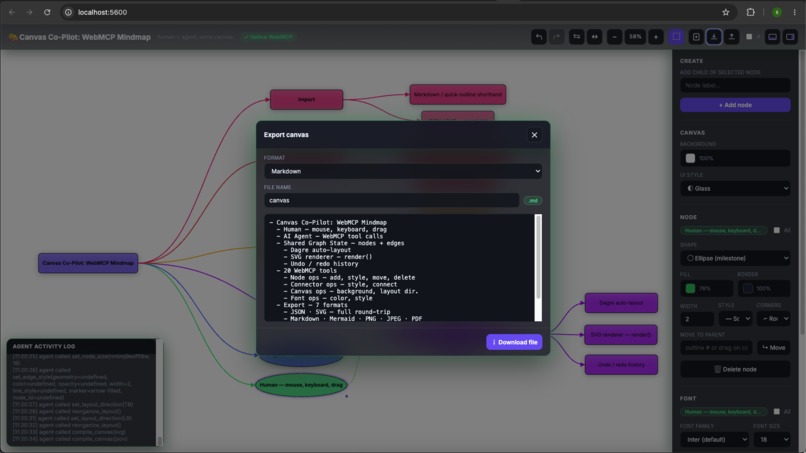Image resolution: width=806 pixels, height=453 pixels.
Task: Open the Shape Ellipse (milestone) dropdown
Action: 735,258
